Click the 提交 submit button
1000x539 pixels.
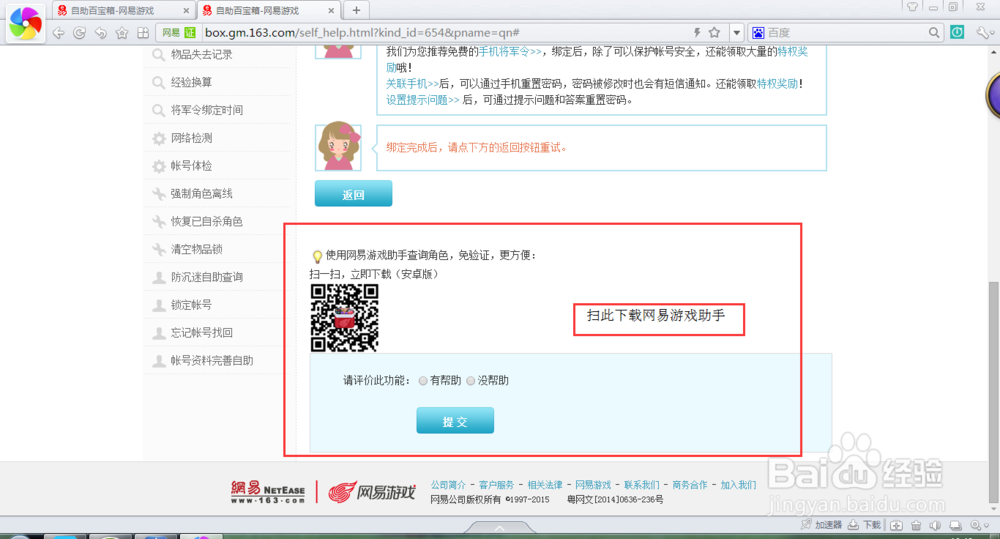pyautogui.click(x=455, y=421)
